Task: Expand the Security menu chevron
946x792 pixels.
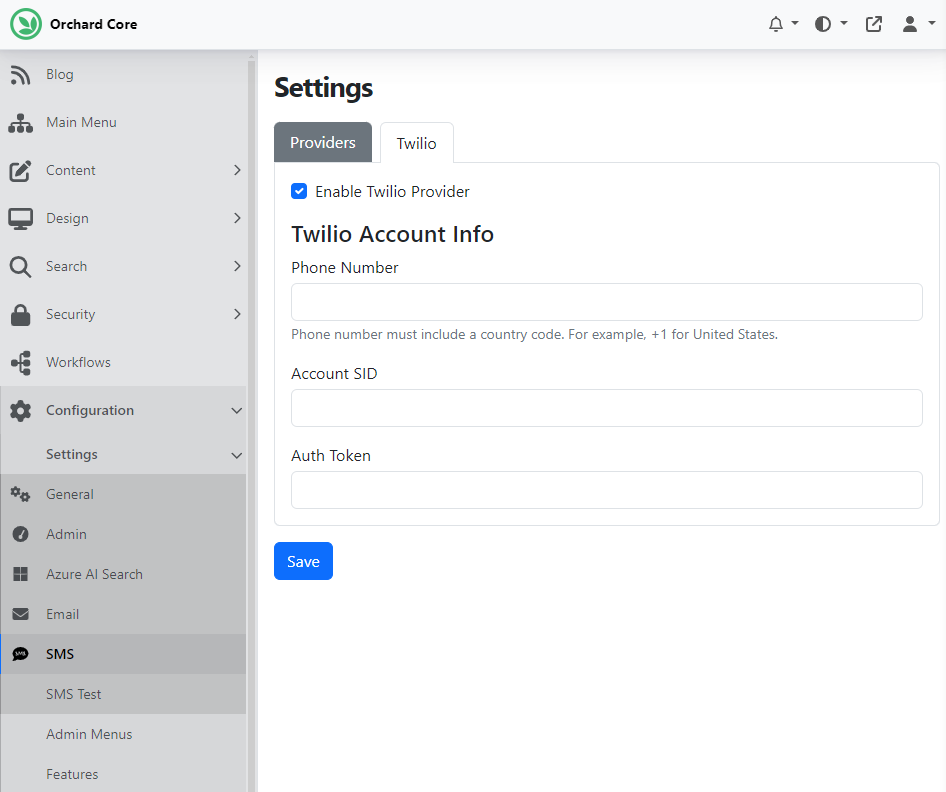Action: click(237, 314)
